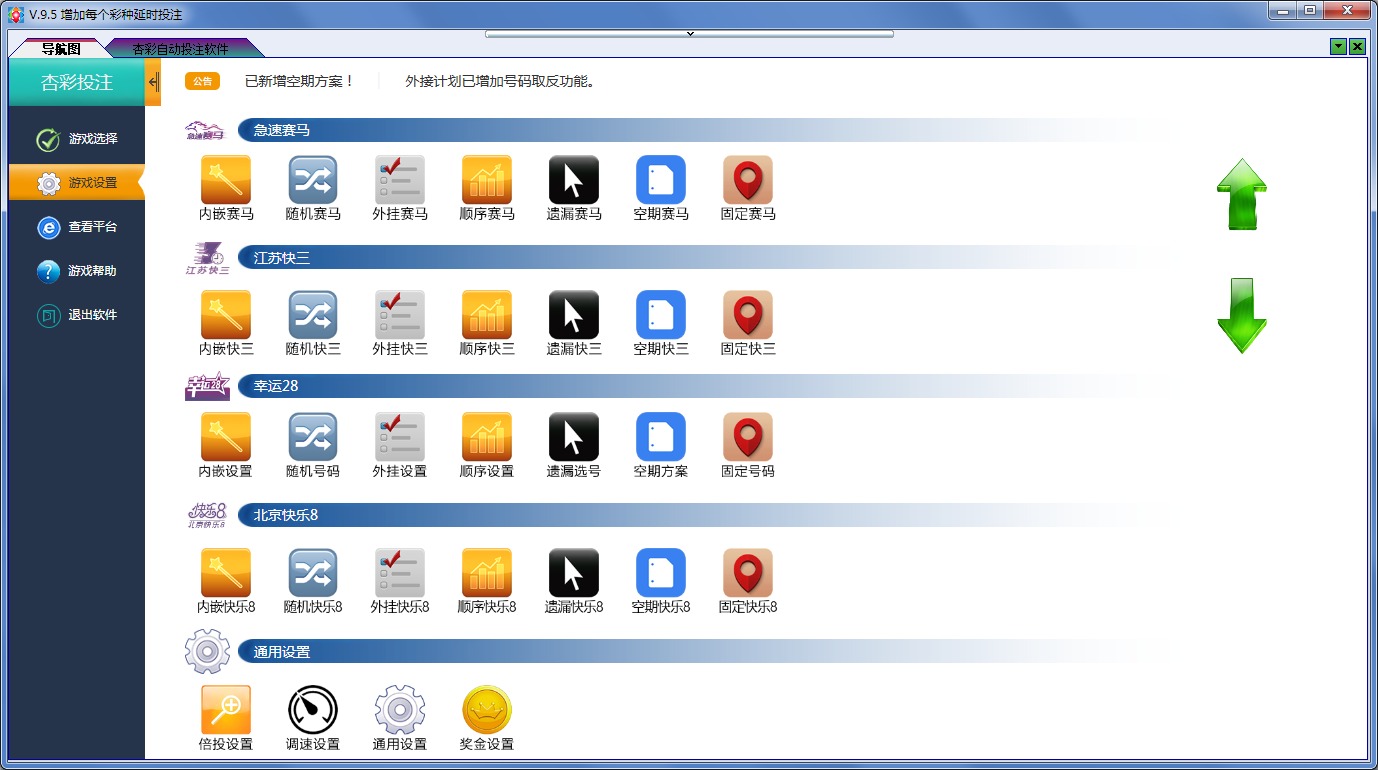Viewport: 1378px width, 770px height.
Task: Open 外挂设置 checklist icon under 幸运28
Action: (400, 437)
